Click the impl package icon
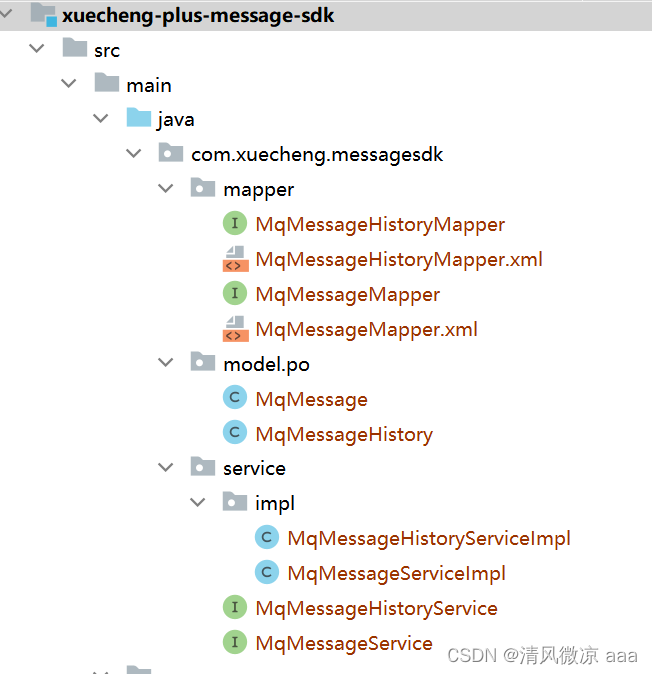This screenshot has width=652, height=674. tap(235, 501)
